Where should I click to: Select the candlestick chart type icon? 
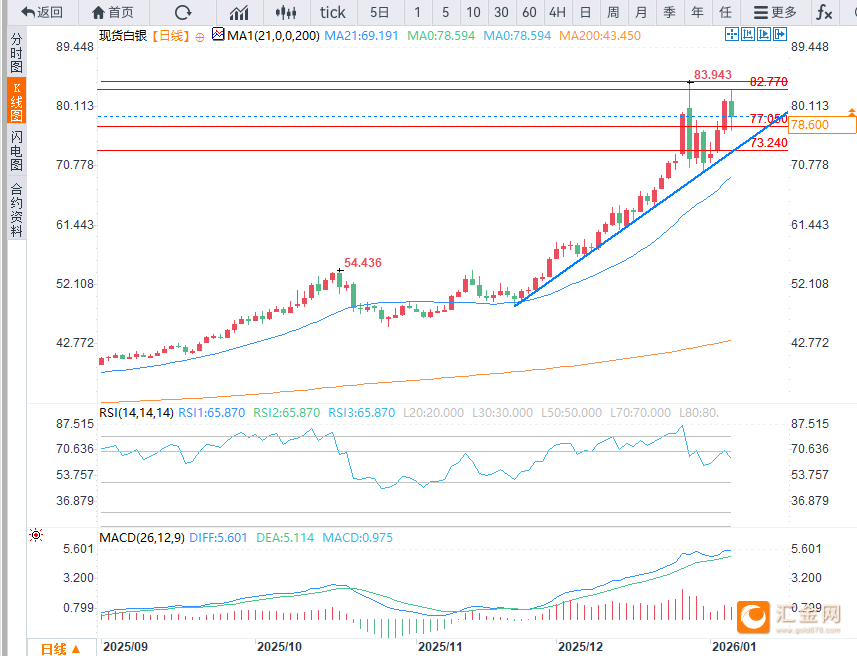[286, 12]
